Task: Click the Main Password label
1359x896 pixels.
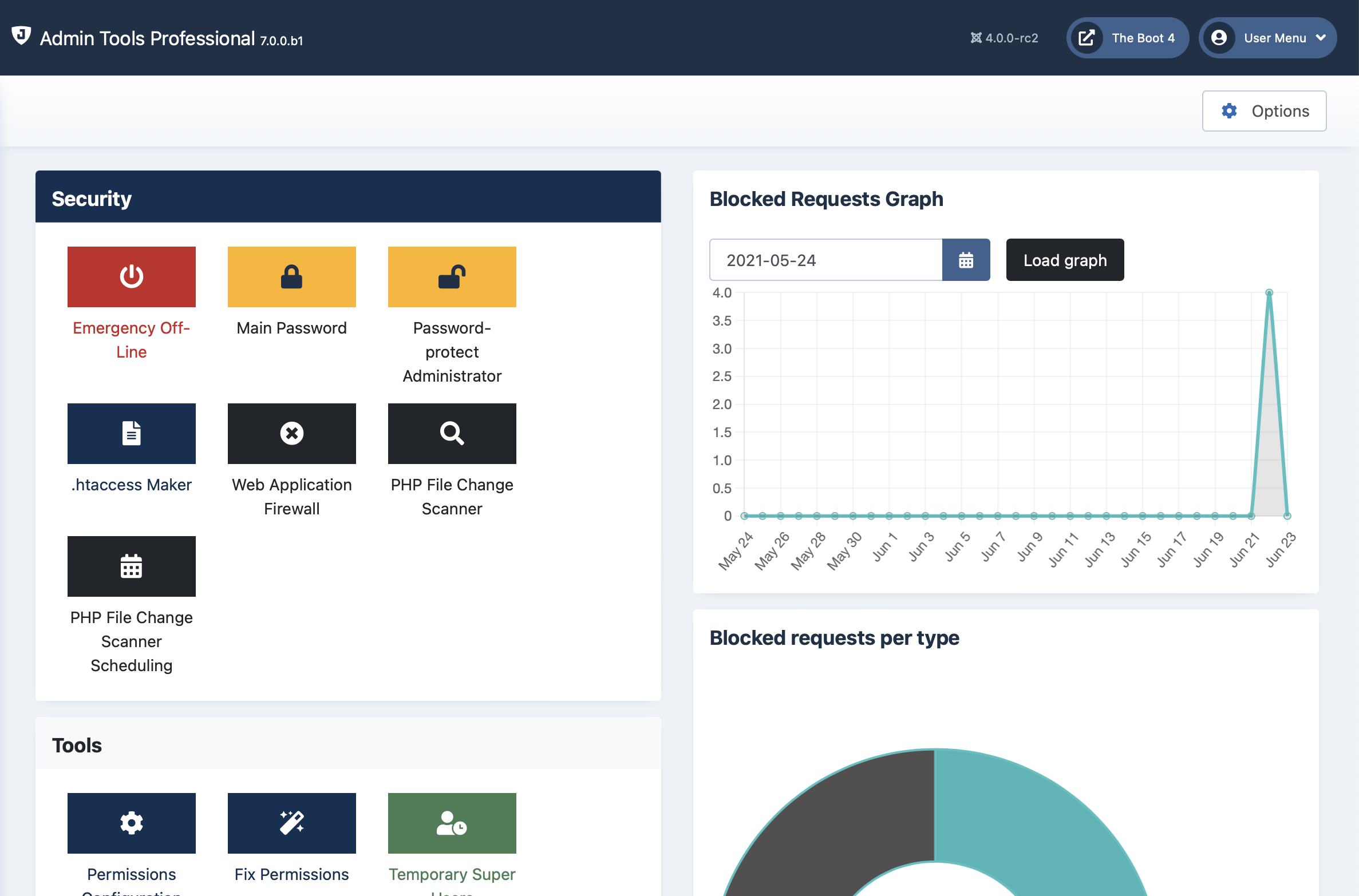Action: 291,328
